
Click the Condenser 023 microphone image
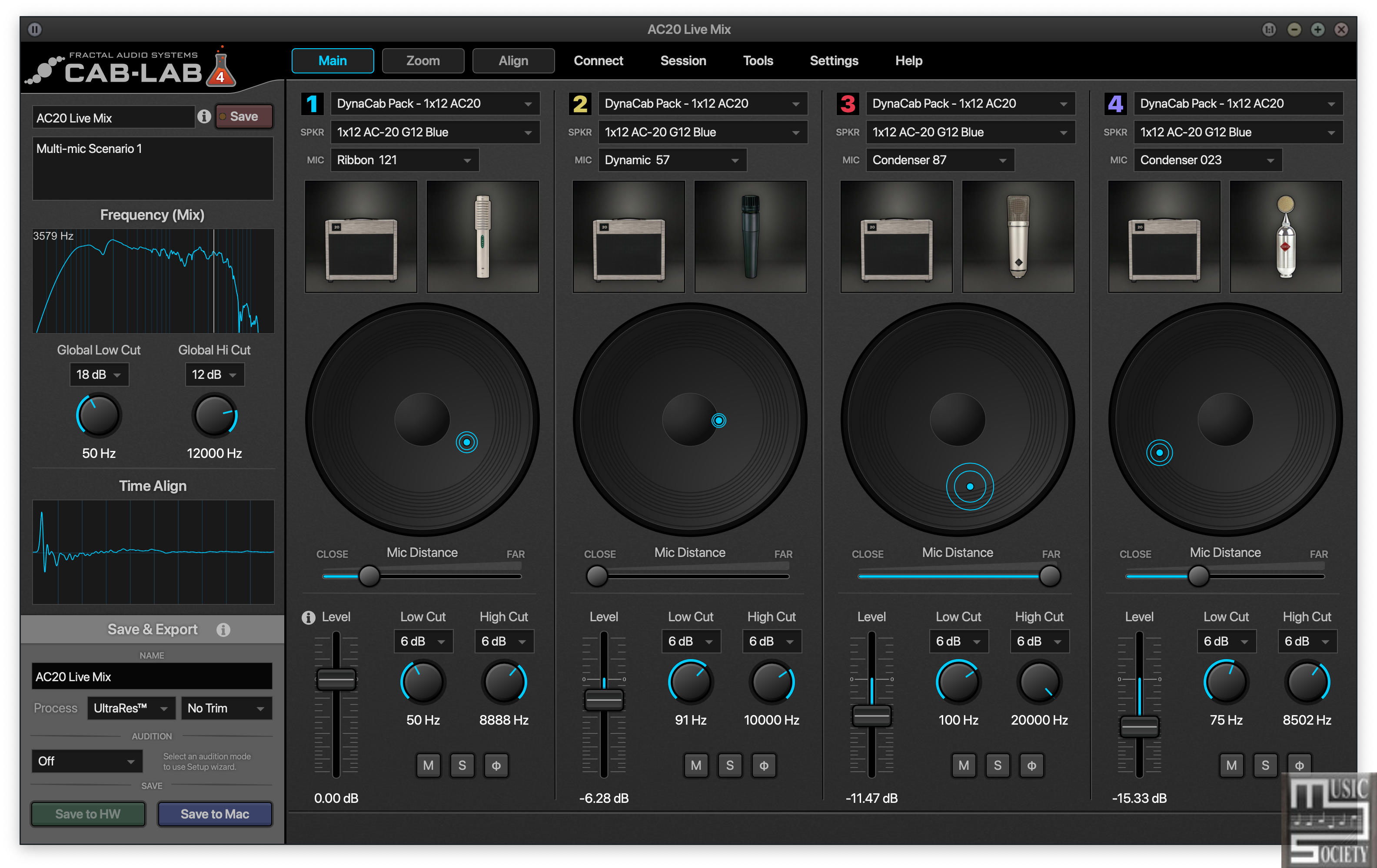pos(1286,237)
